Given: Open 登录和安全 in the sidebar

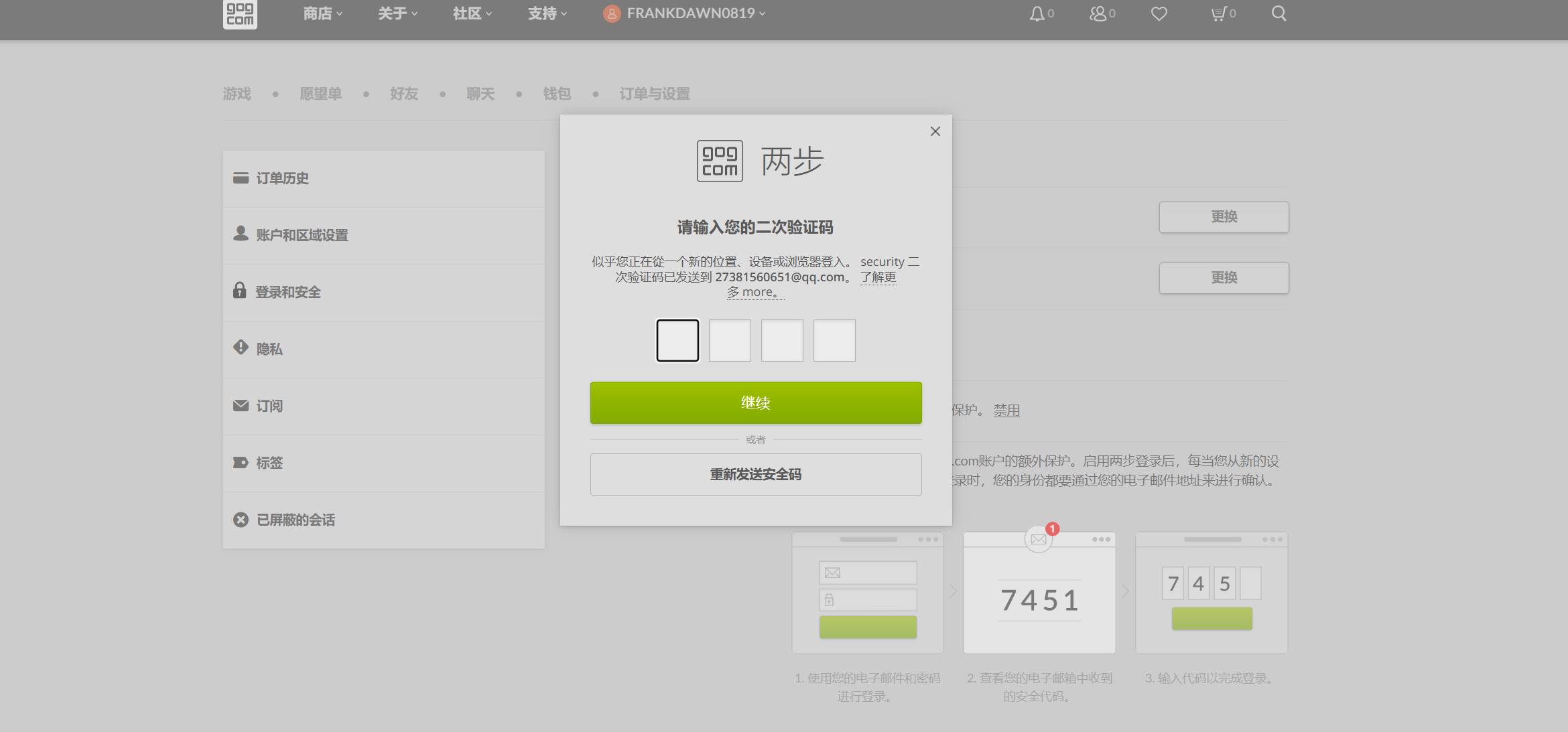Looking at the screenshot, I should click(384, 292).
